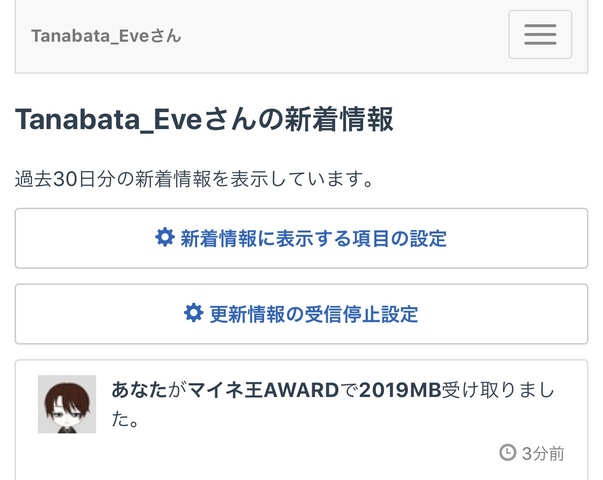
Task: Open the hamburger navigation menu
Action: [x=540, y=35]
